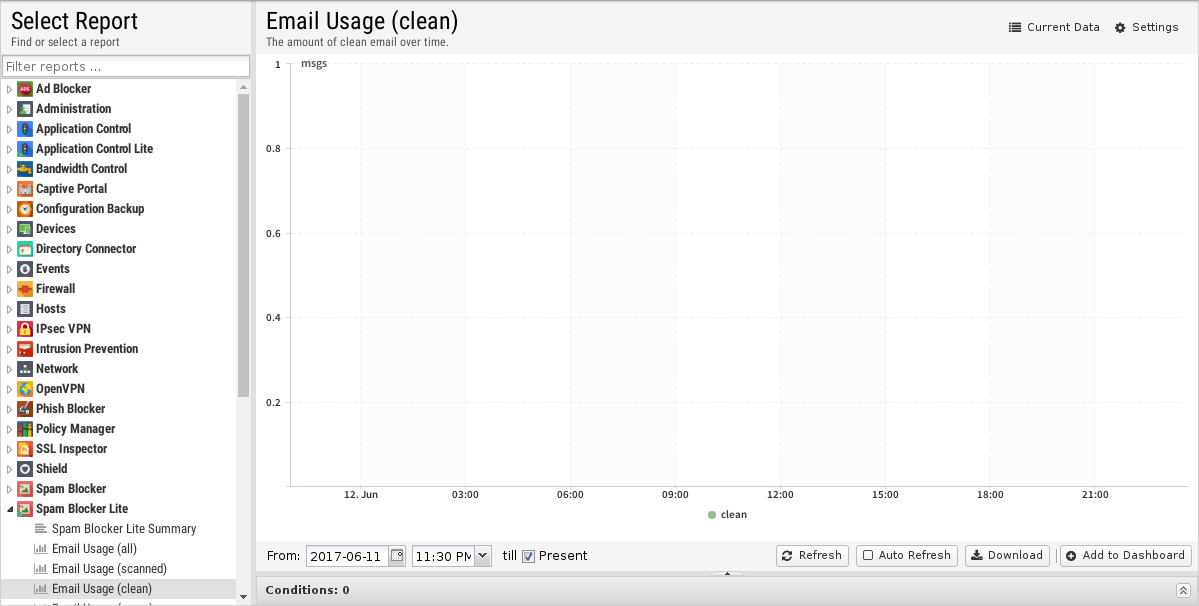This screenshot has height=606, width=1199.
Task: Expand the Conditions panel
Action: click(1182, 590)
